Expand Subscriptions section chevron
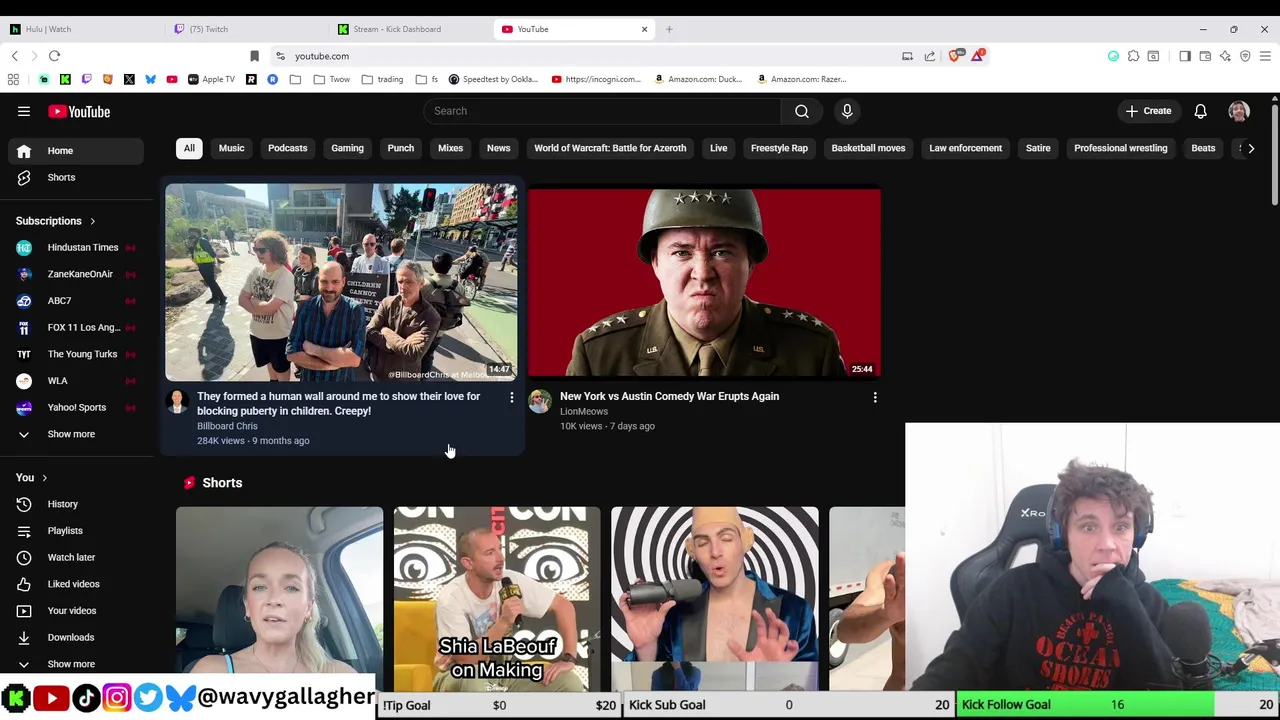This screenshot has width=1280, height=720. [x=92, y=221]
